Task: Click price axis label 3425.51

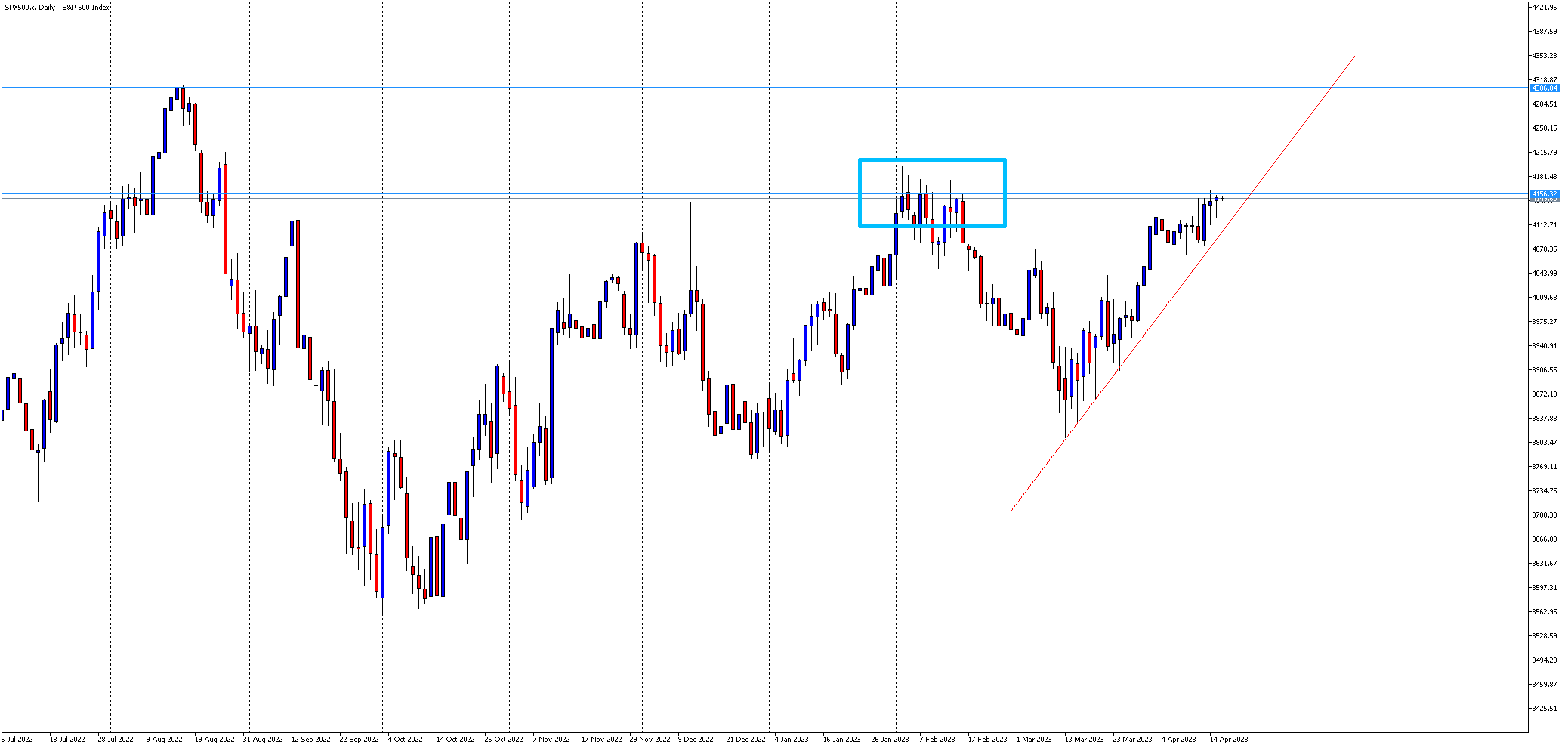Action: (x=1545, y=709)
